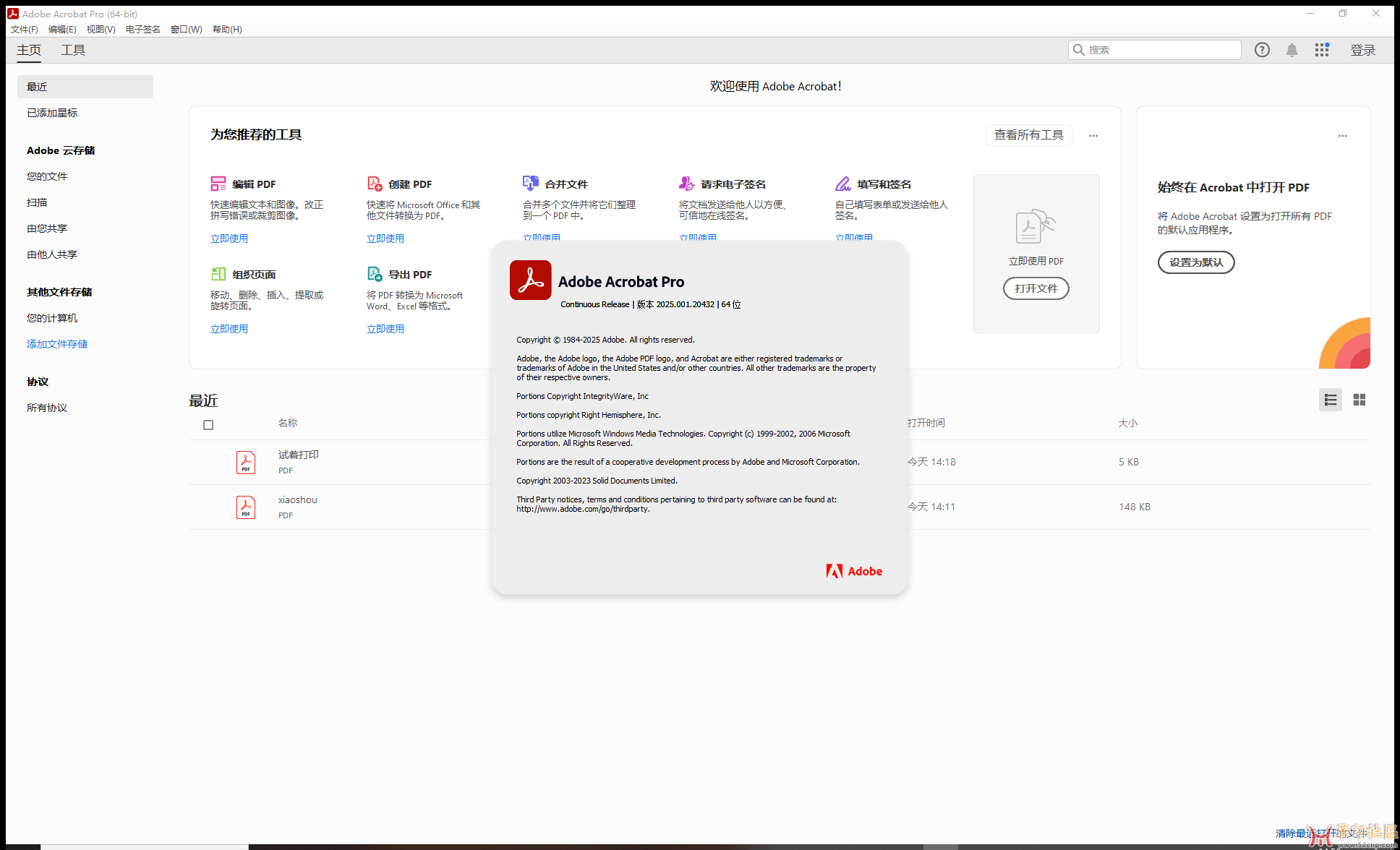This screenshot has width=1400, height=850.
Task: Click the Organize Pages (组织页面) icon
Action: click(218, 274)
